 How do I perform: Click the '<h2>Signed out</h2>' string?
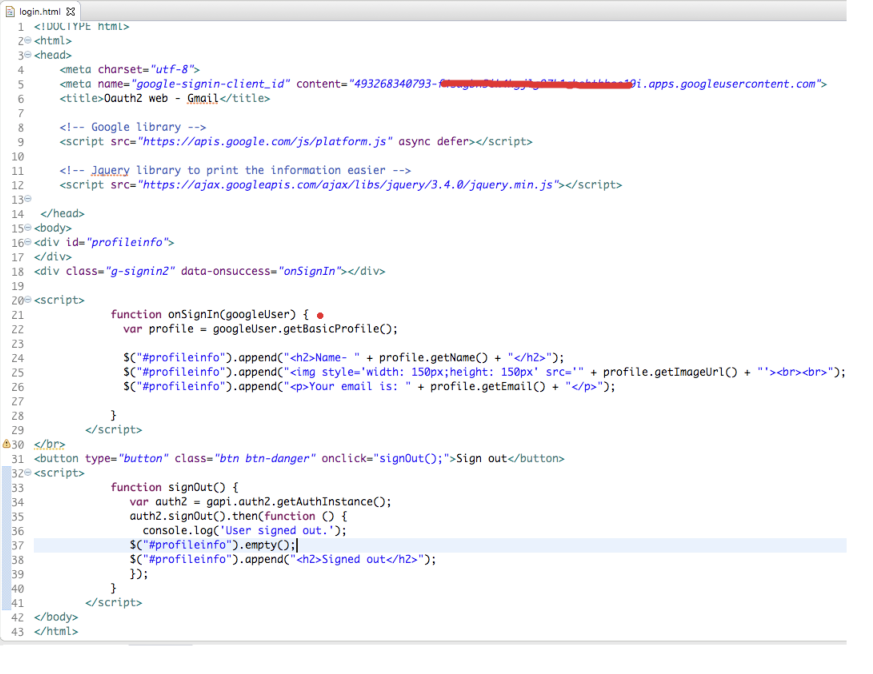click(356, 559)
